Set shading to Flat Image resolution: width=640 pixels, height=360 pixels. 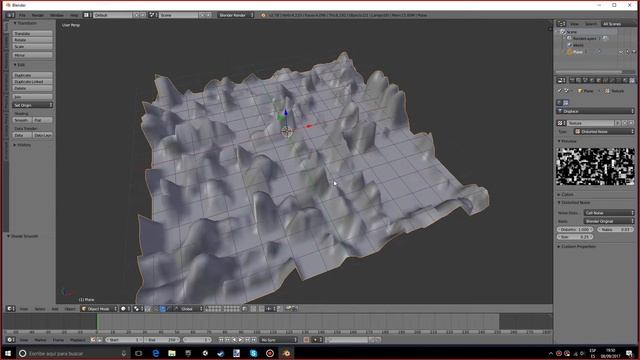tap(42, 120)
